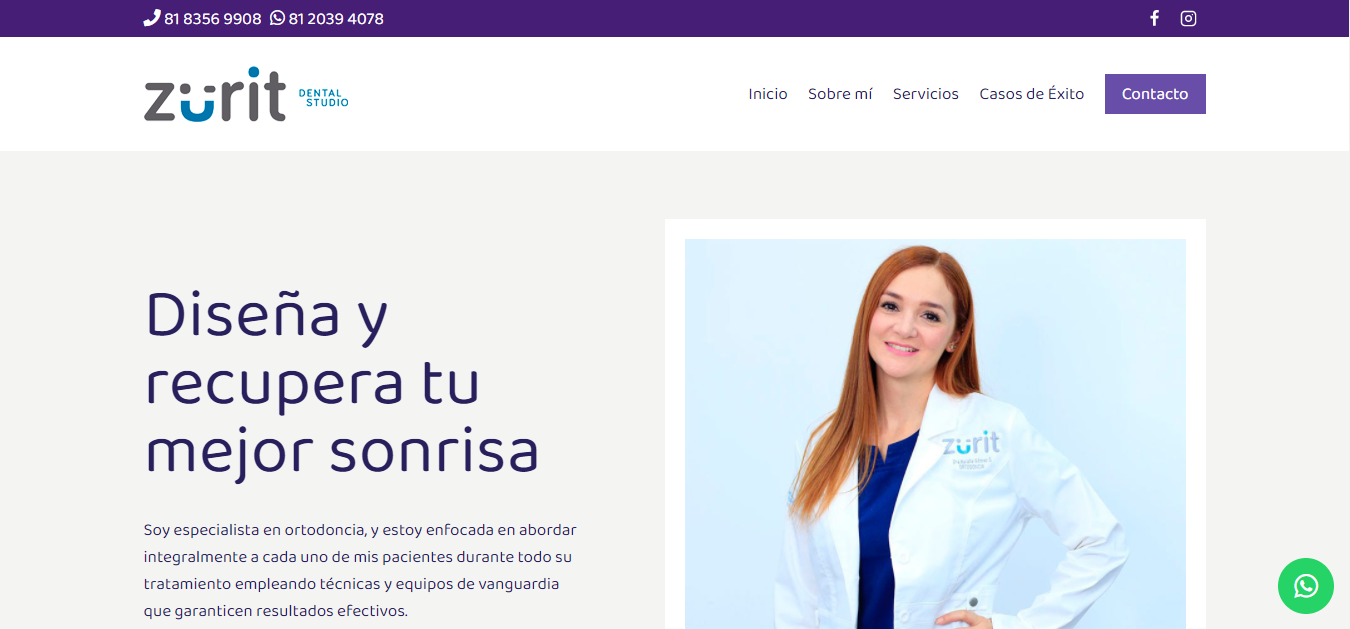Click the Zurit logo in the header
The image size is (1350, 629).
[x=215, y=94]
